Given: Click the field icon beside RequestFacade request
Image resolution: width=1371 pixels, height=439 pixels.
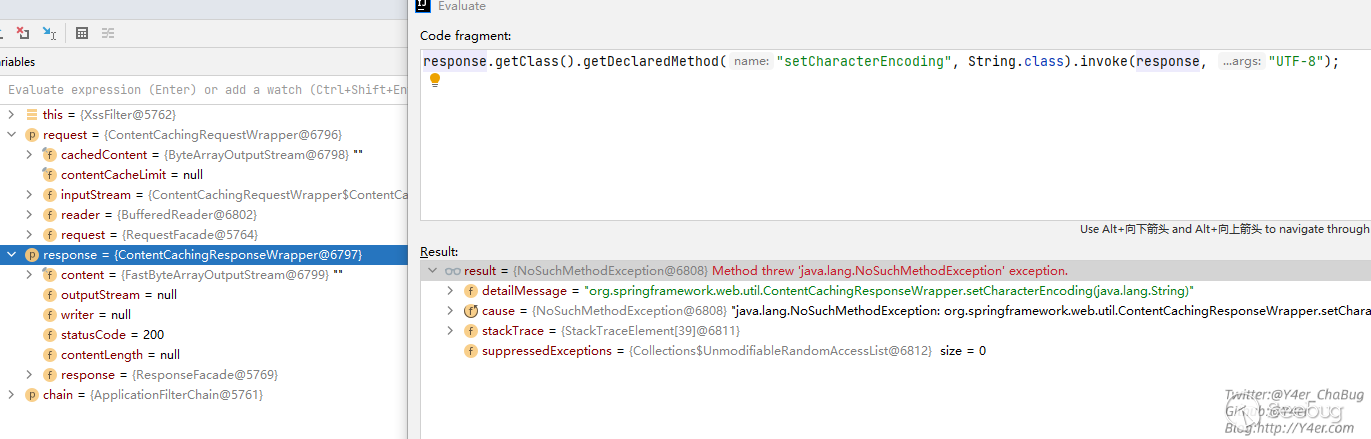Looking at the screenshot, I should (50, 235).
